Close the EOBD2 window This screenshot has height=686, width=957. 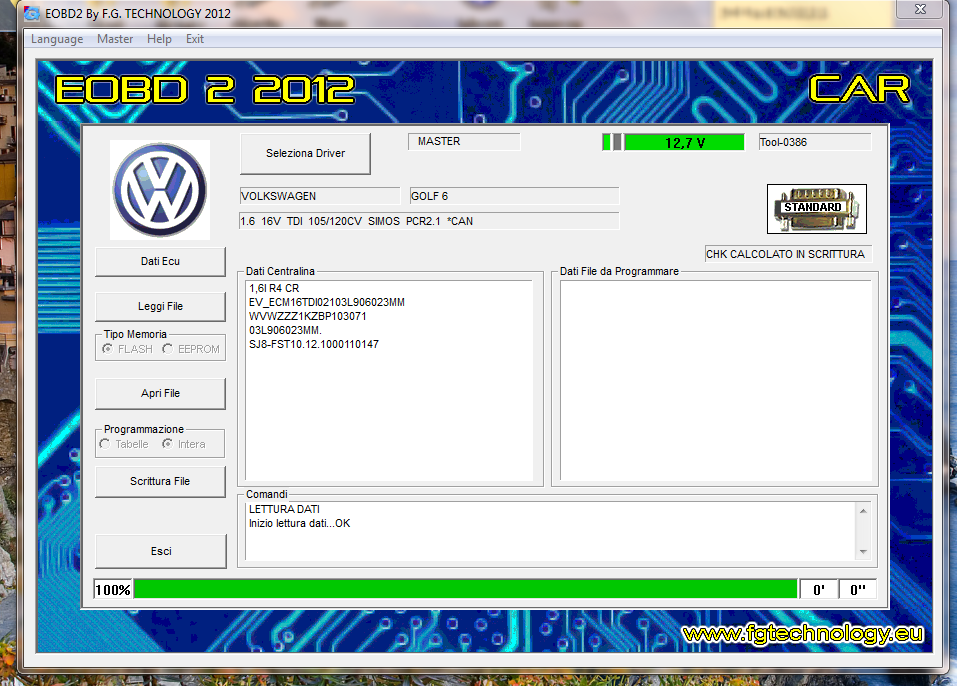click(x=920, y=9)
